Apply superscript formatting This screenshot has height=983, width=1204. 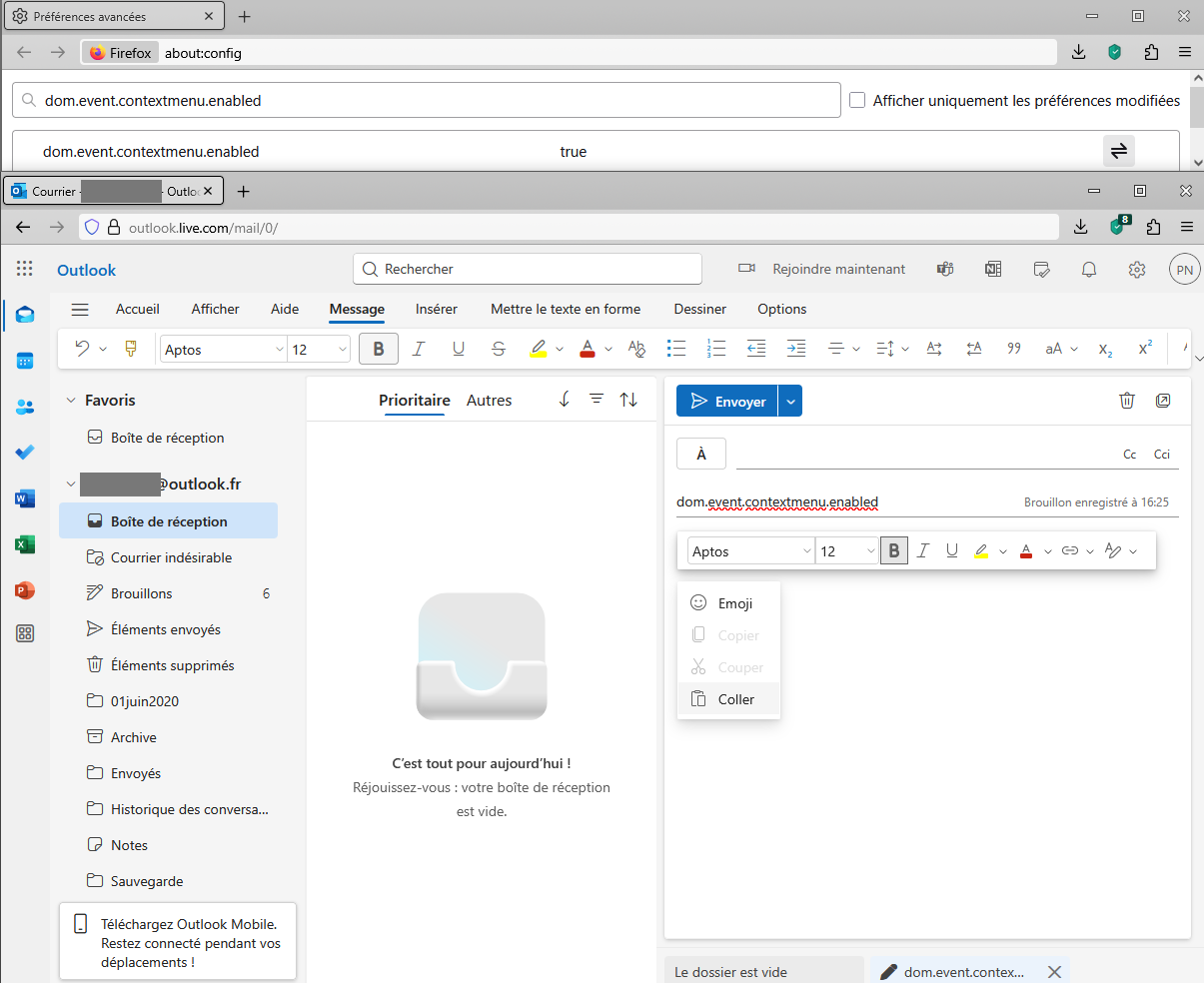tap(1145, 349)
